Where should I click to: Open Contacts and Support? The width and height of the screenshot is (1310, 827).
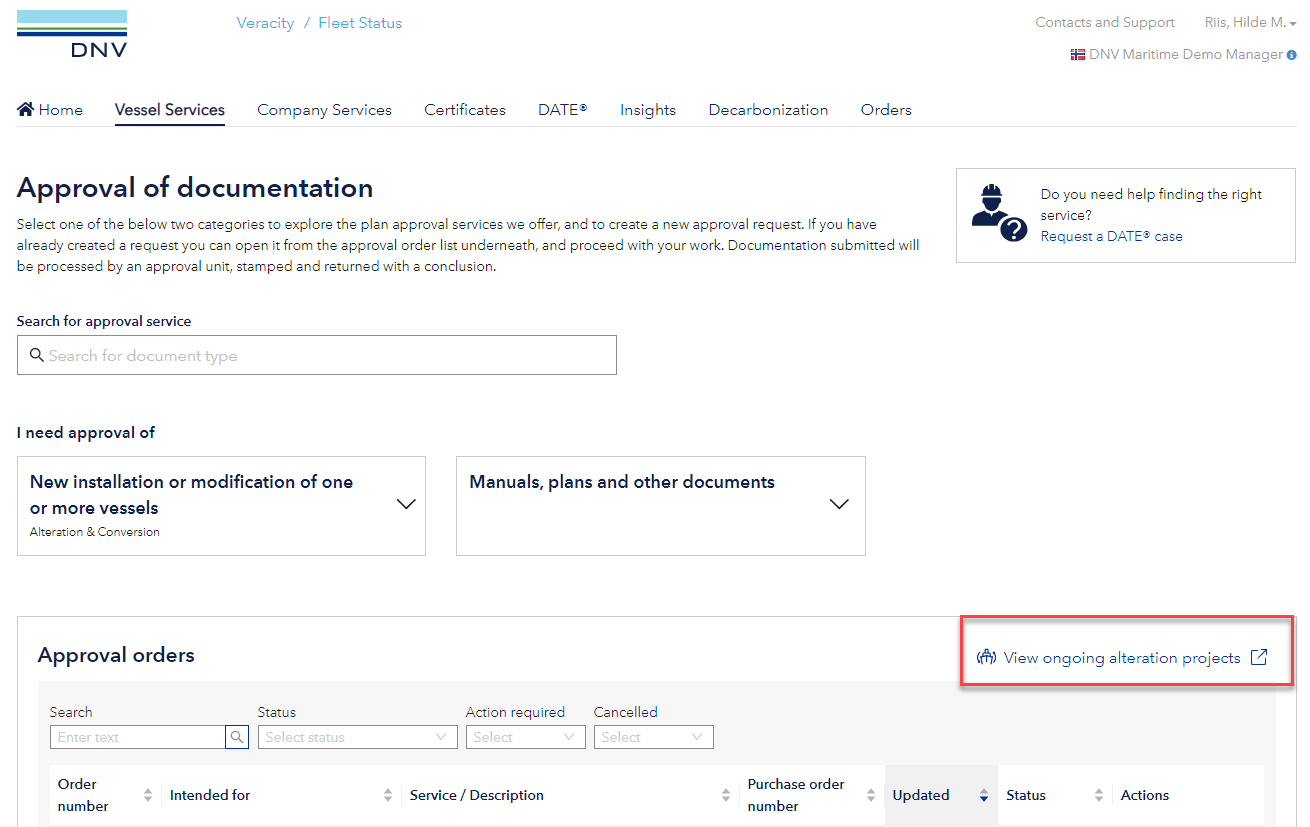(x=1104, y=23)
